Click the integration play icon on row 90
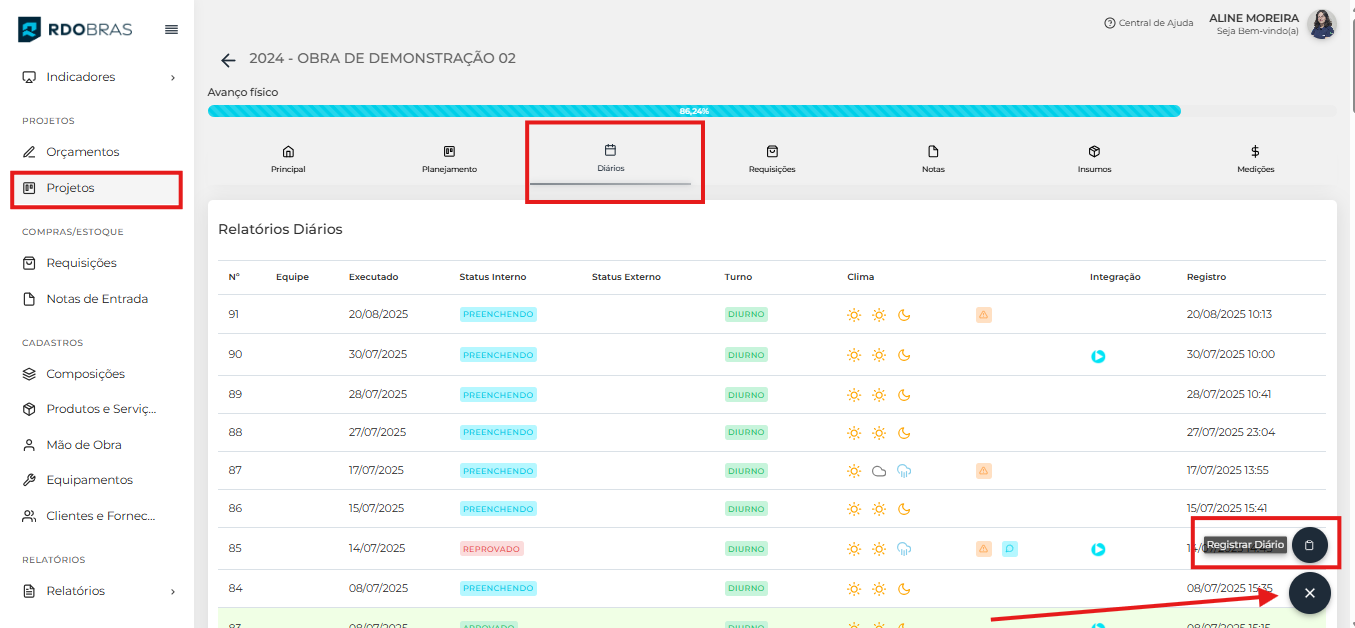The image size is (1355, 628). pos(1098,356)
